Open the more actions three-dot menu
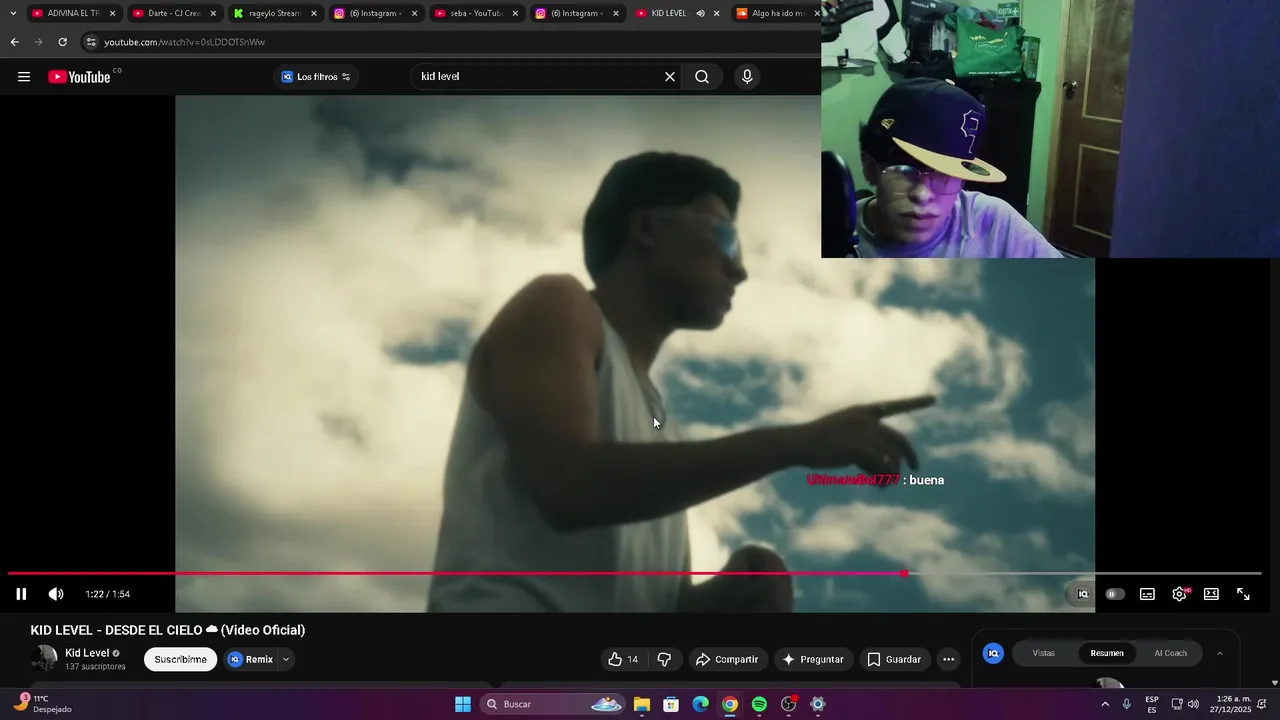The image size is (1280, 720). pyautogui.click(x=948, y=659)
